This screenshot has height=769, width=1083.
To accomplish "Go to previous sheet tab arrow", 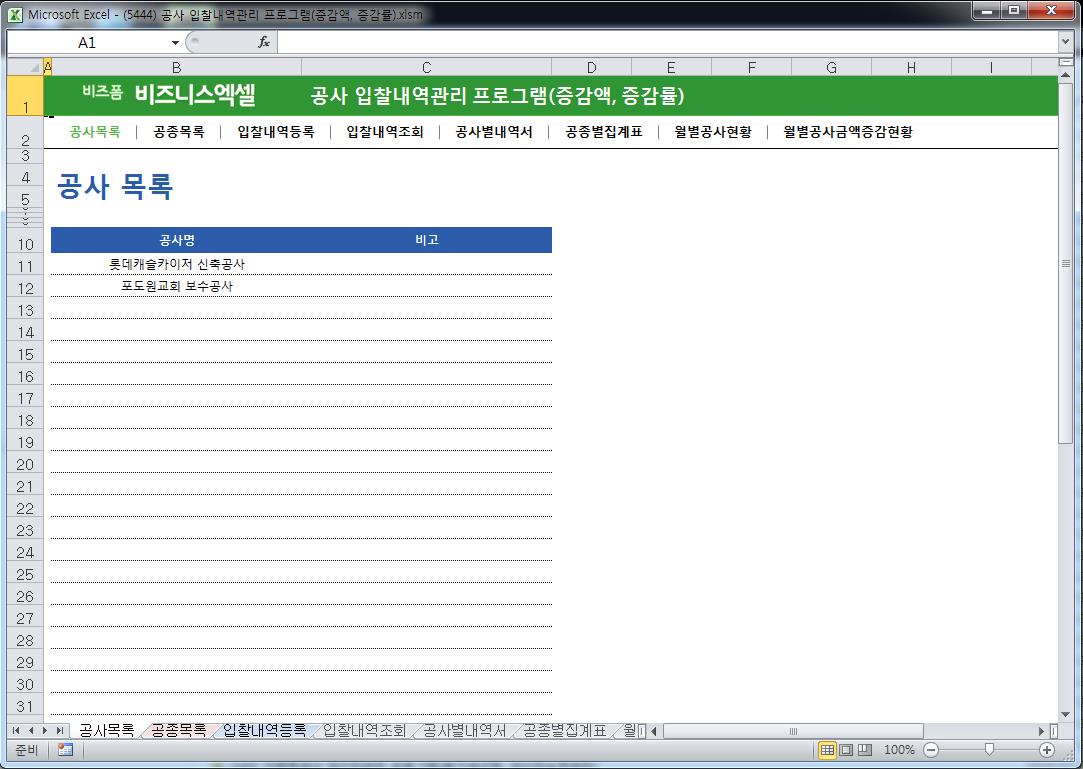I will pyautogui.click(x=30, y=730).
